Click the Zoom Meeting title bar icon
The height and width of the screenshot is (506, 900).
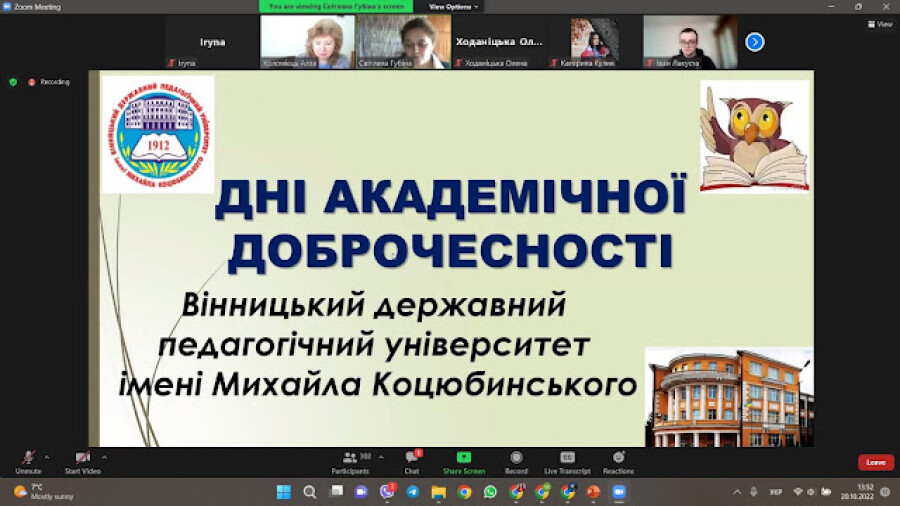point(7,7)
